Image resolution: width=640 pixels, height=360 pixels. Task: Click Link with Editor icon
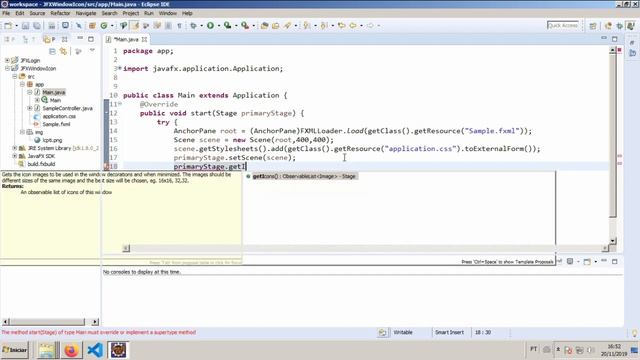[63, 51]
